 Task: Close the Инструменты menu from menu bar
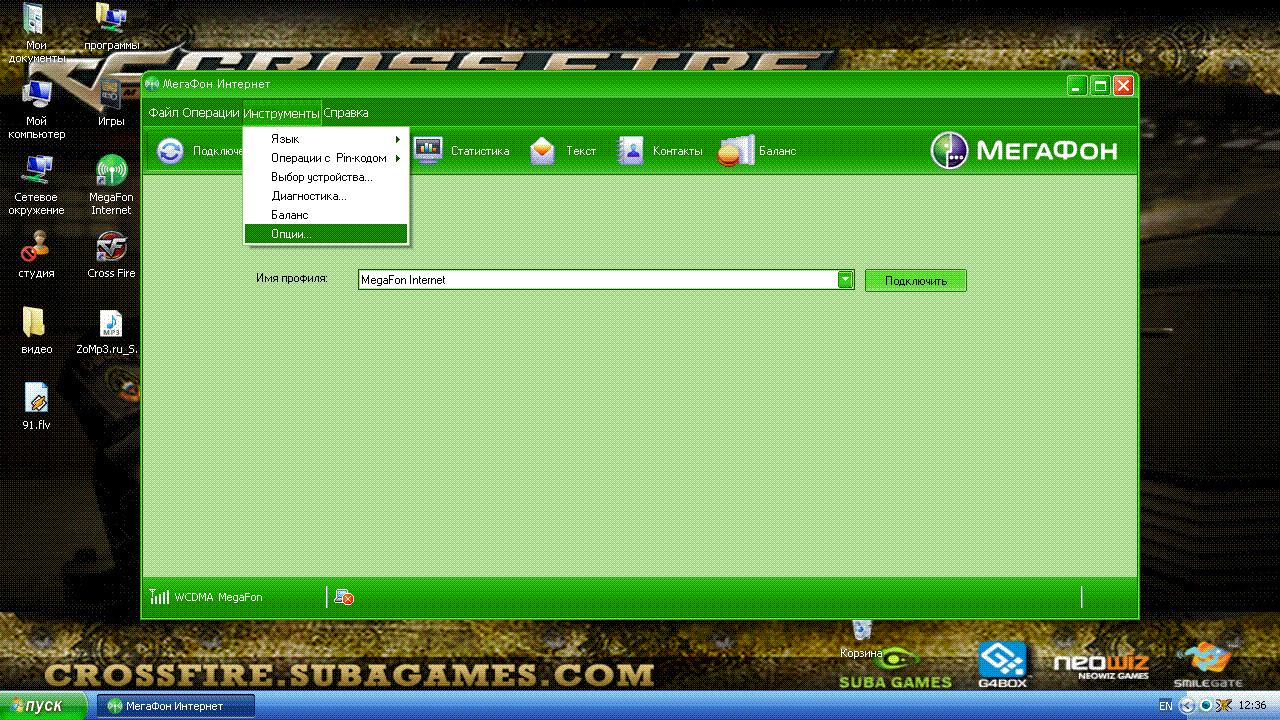click(x=281, y=113)
